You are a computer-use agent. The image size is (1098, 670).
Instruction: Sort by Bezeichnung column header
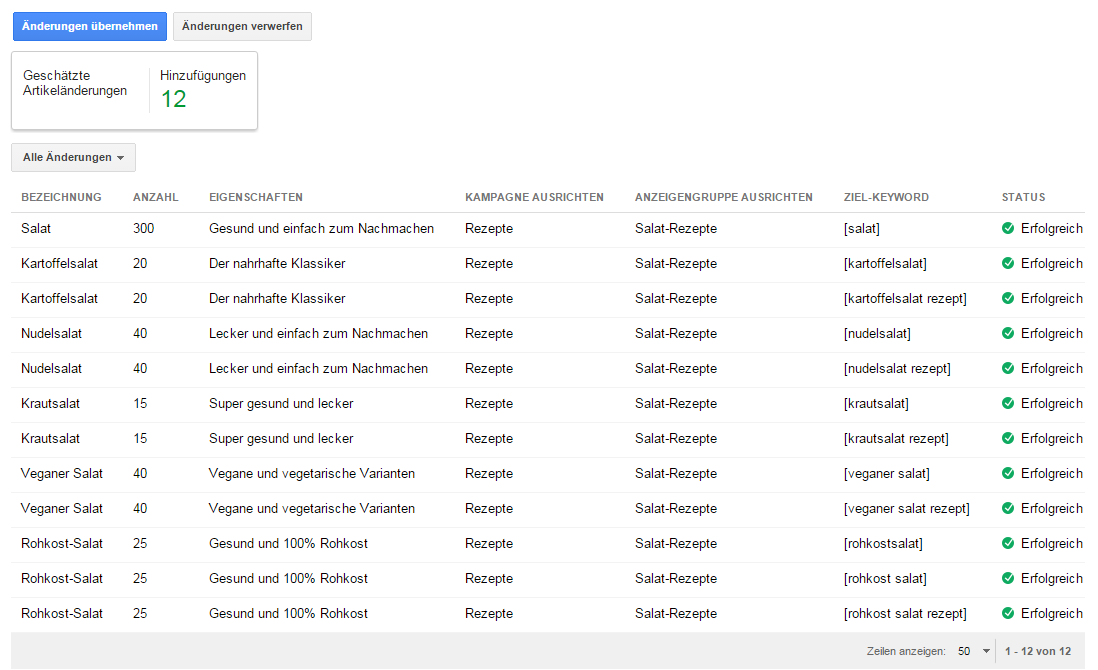(x=61, y=198)
